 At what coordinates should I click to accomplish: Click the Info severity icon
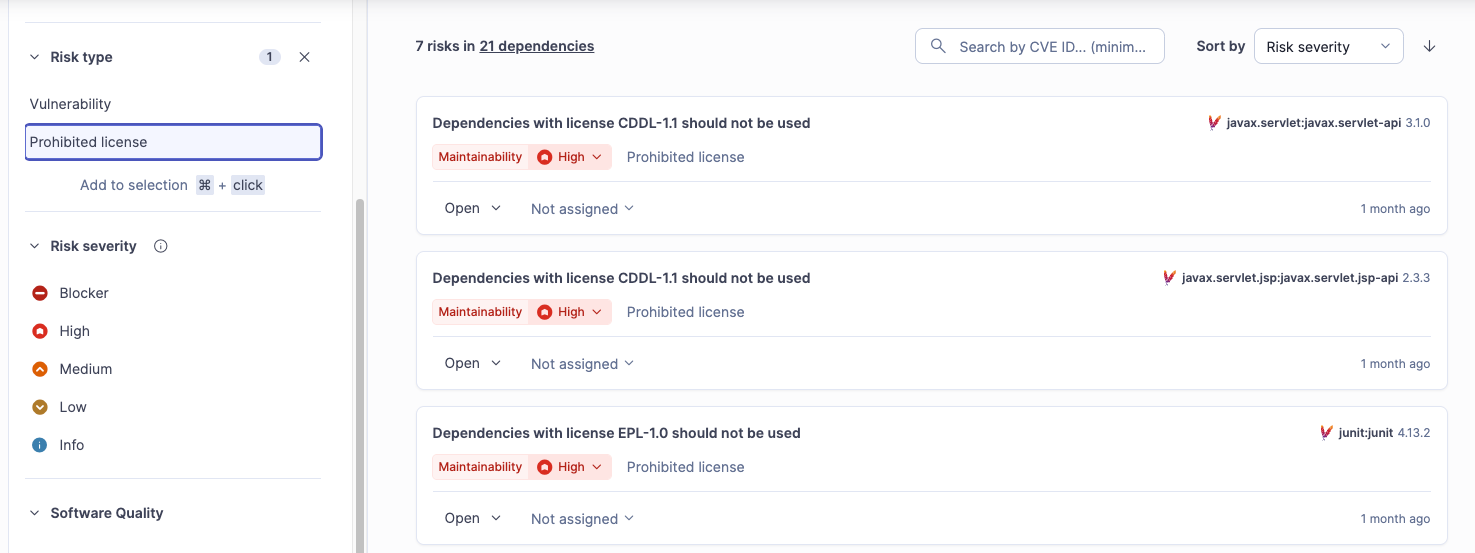click(x=40, y=445)
